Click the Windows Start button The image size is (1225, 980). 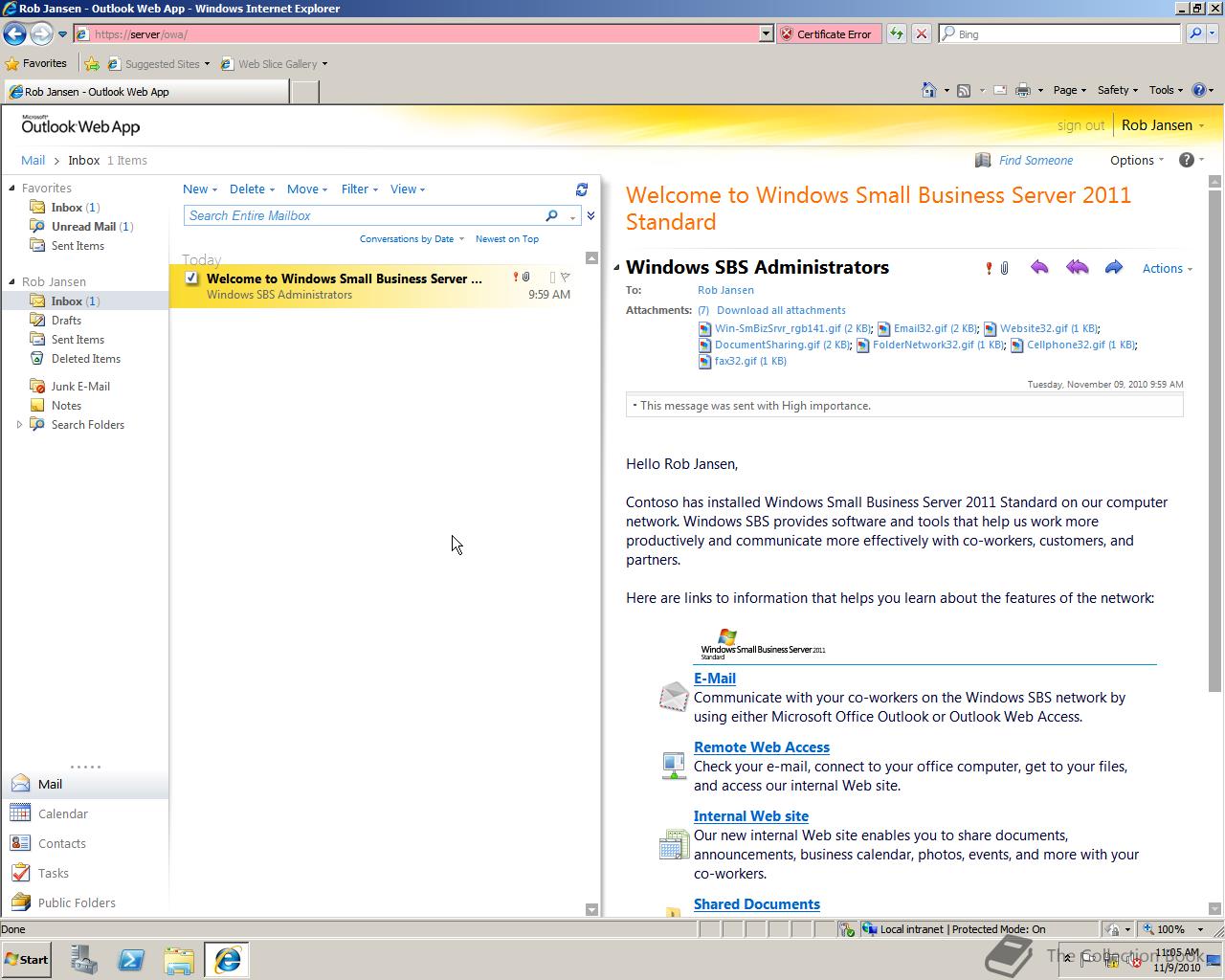[26, 960]
